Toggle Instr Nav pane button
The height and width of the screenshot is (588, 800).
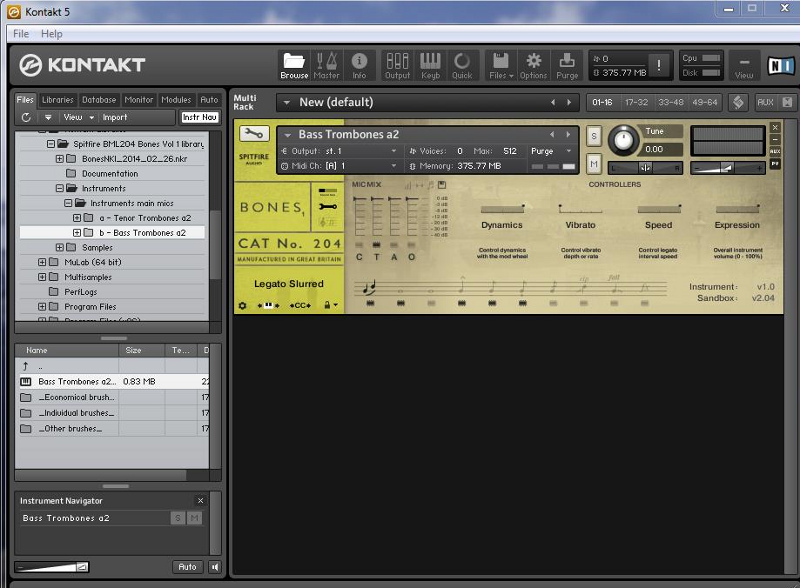coord(200,117)
